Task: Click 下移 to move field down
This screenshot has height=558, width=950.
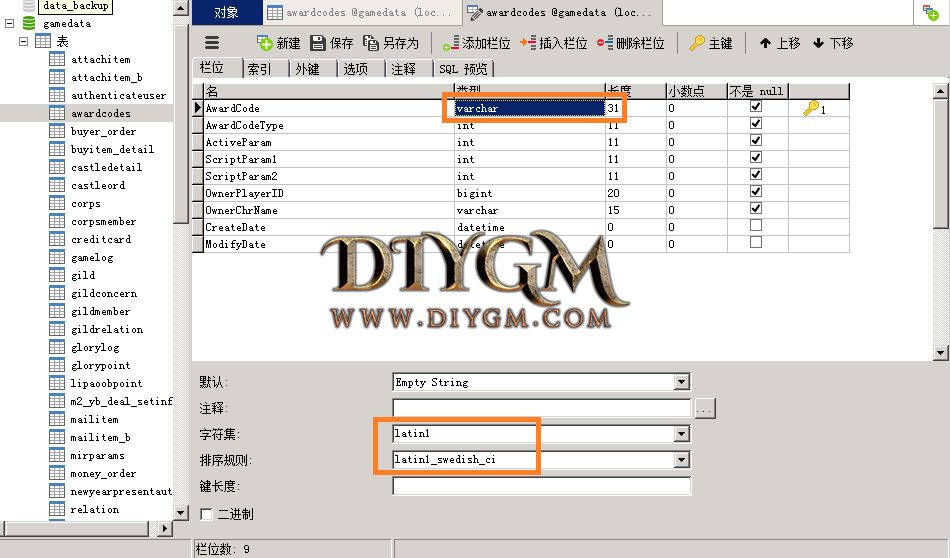Action: (x=833, y=43)
